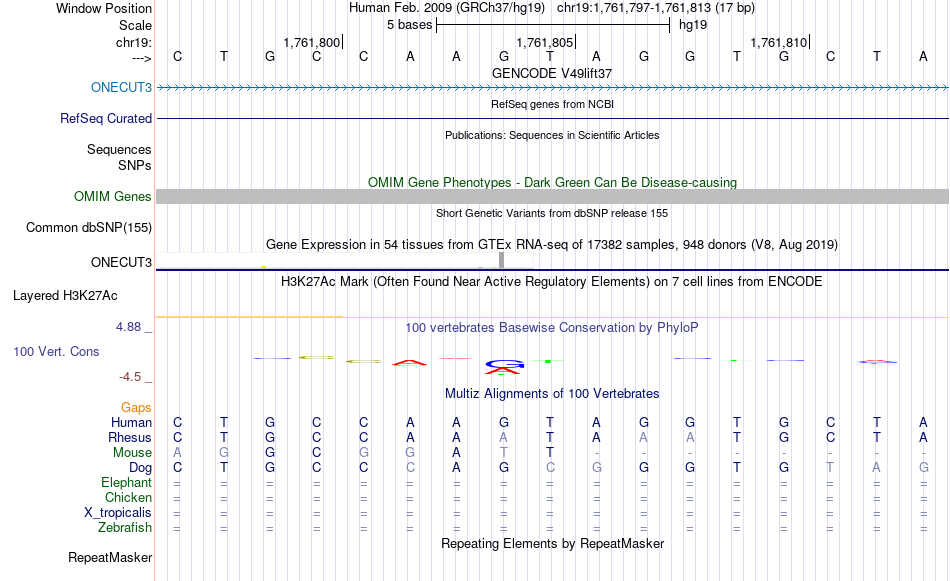Click the 4.88 PhyloP upper scale value
Viewport: 950px width, 581px height.
(128, 327)
